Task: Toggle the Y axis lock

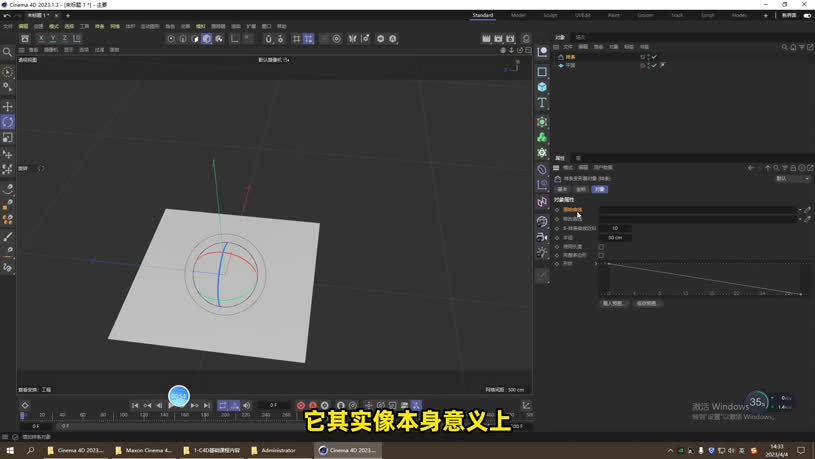Action: (53, 38)
